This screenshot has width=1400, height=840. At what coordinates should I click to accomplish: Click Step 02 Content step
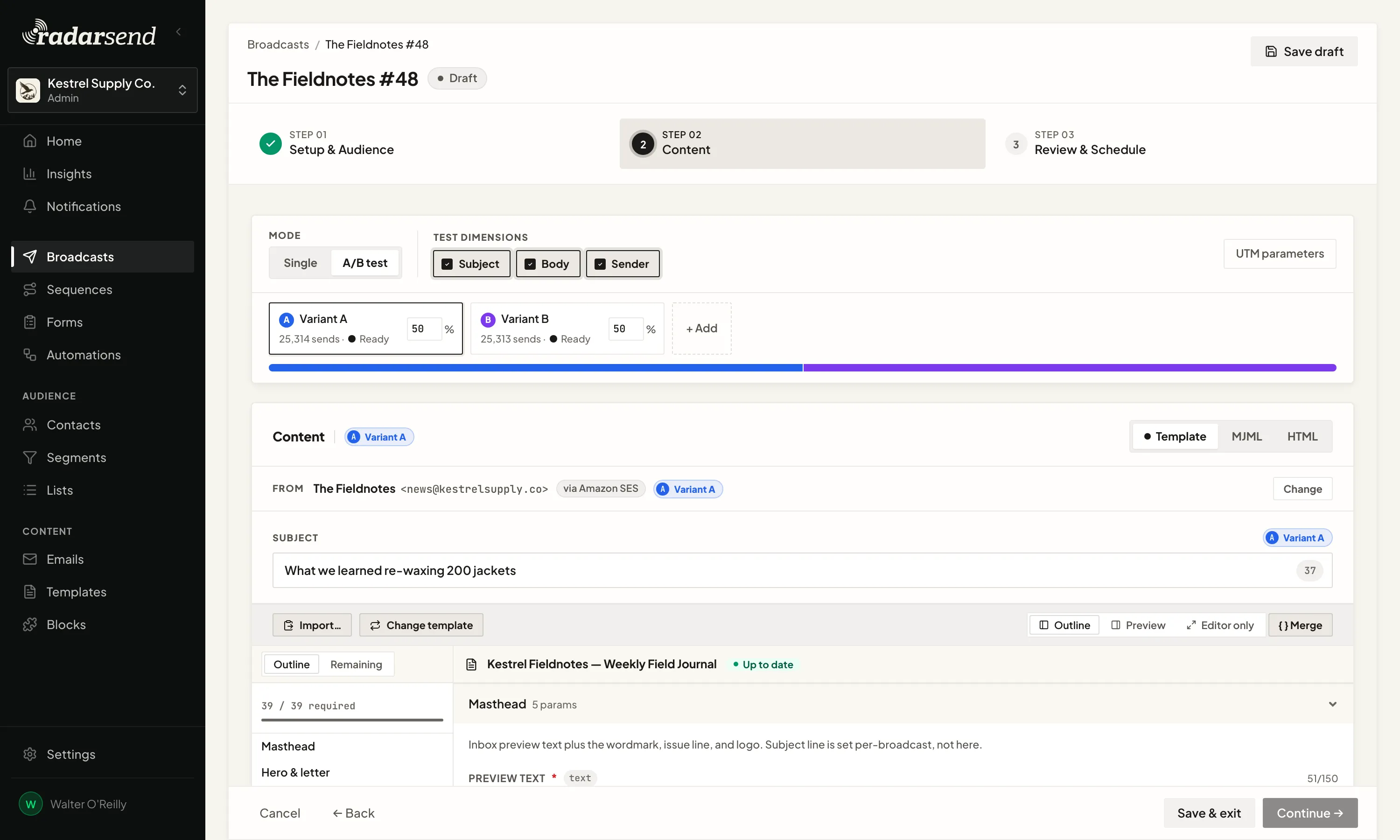click(802, 143)
